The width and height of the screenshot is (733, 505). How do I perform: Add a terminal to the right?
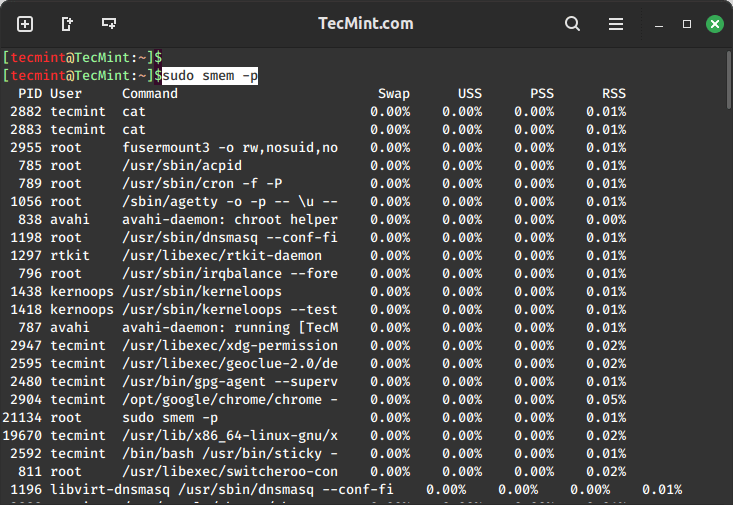pyautogui.click(x=67, y=23)
